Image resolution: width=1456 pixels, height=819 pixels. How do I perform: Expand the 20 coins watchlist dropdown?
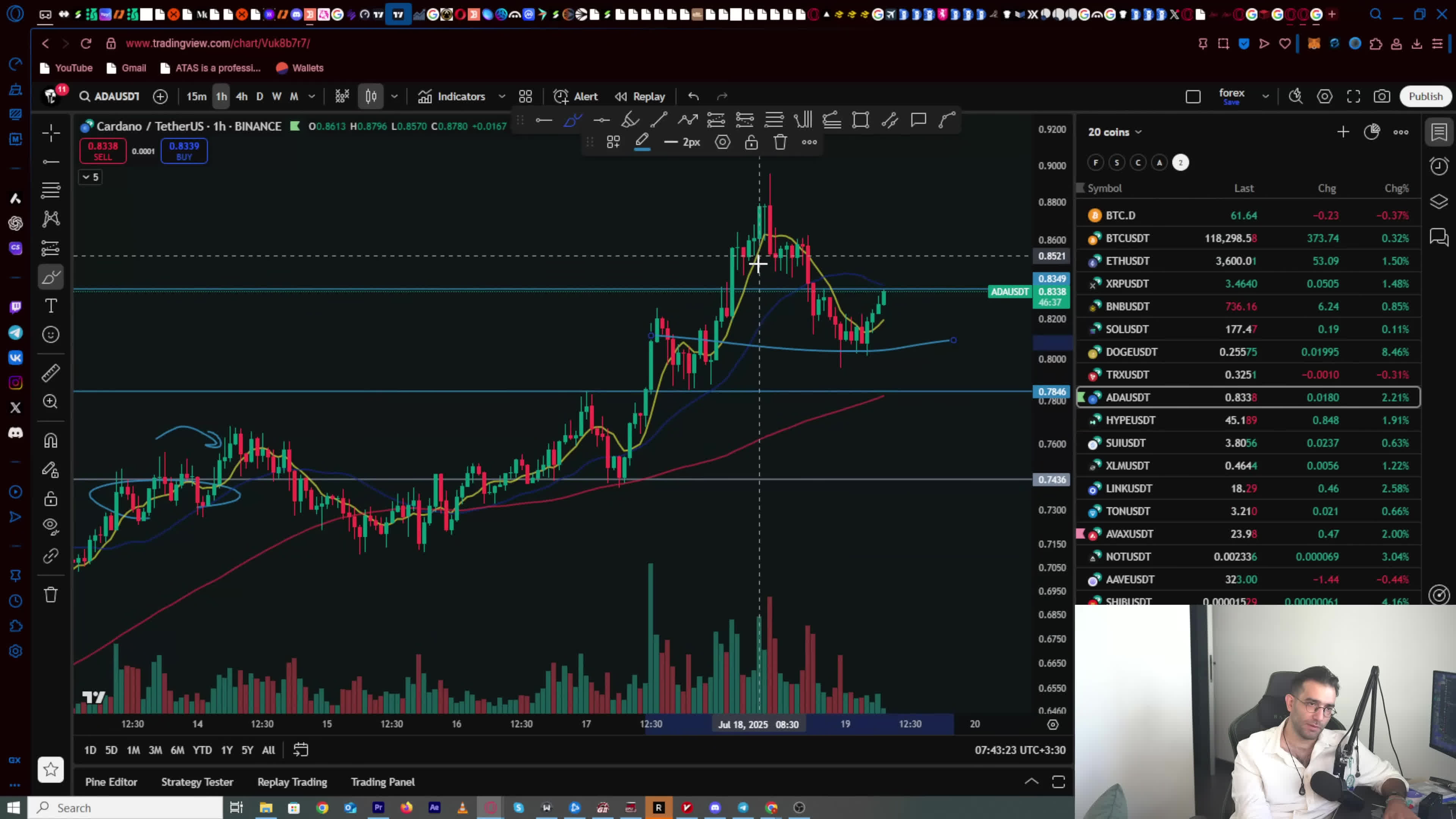click(x=1115, y=132)
